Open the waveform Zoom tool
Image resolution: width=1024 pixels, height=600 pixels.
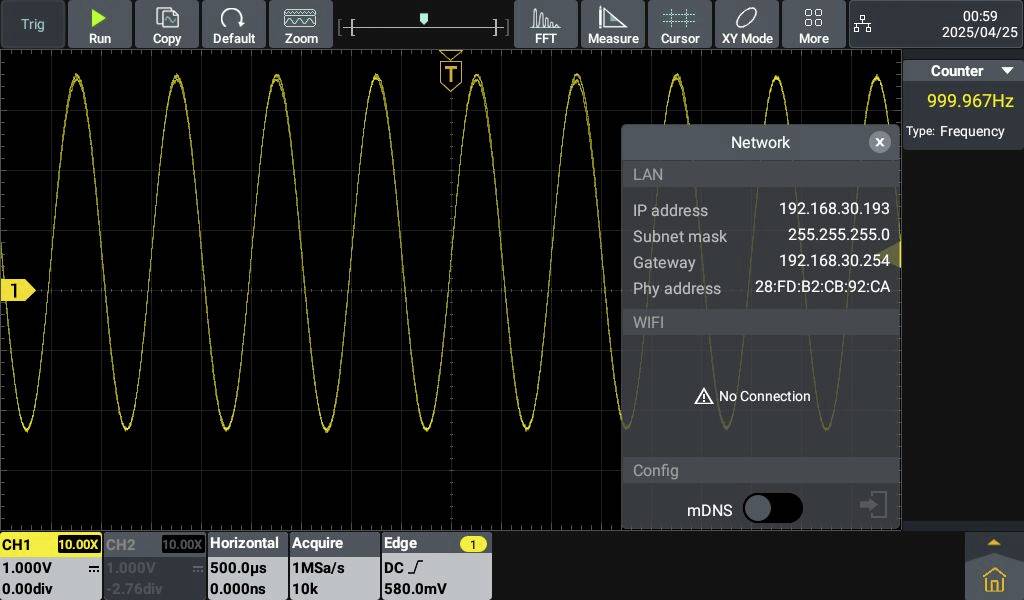(x=301, y=24)
